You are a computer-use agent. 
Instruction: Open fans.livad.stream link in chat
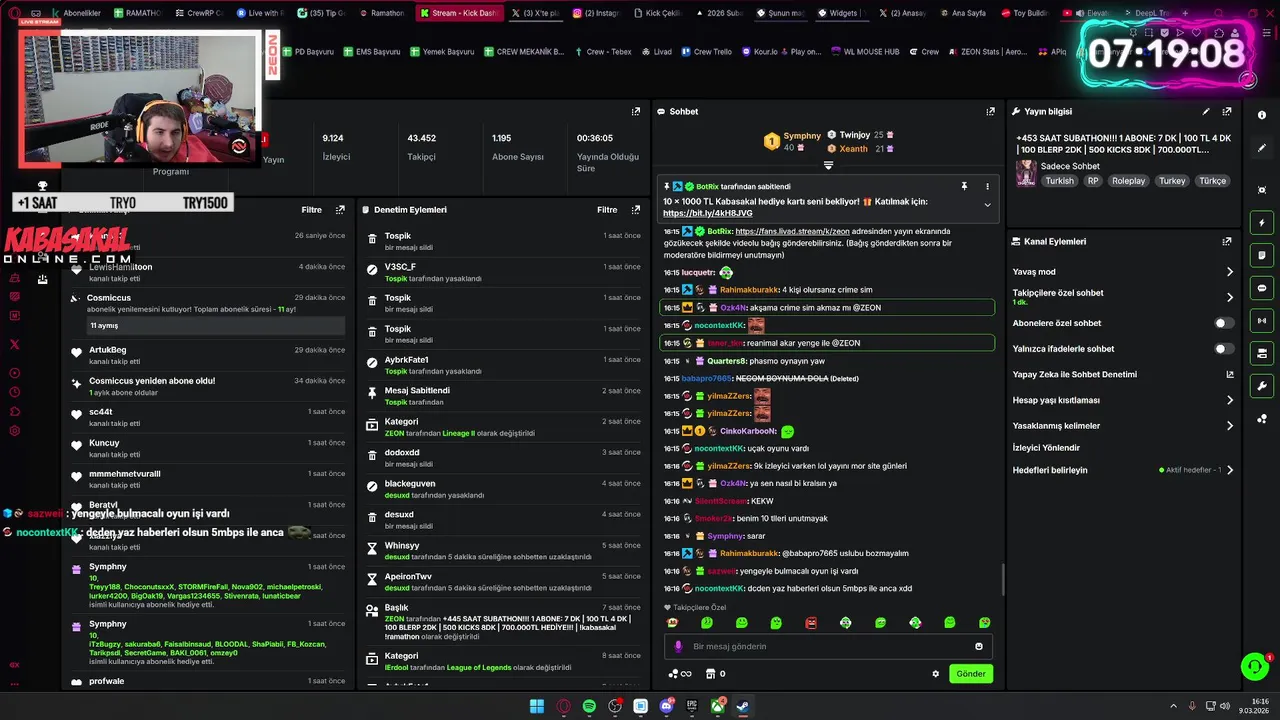coord(792,231)
